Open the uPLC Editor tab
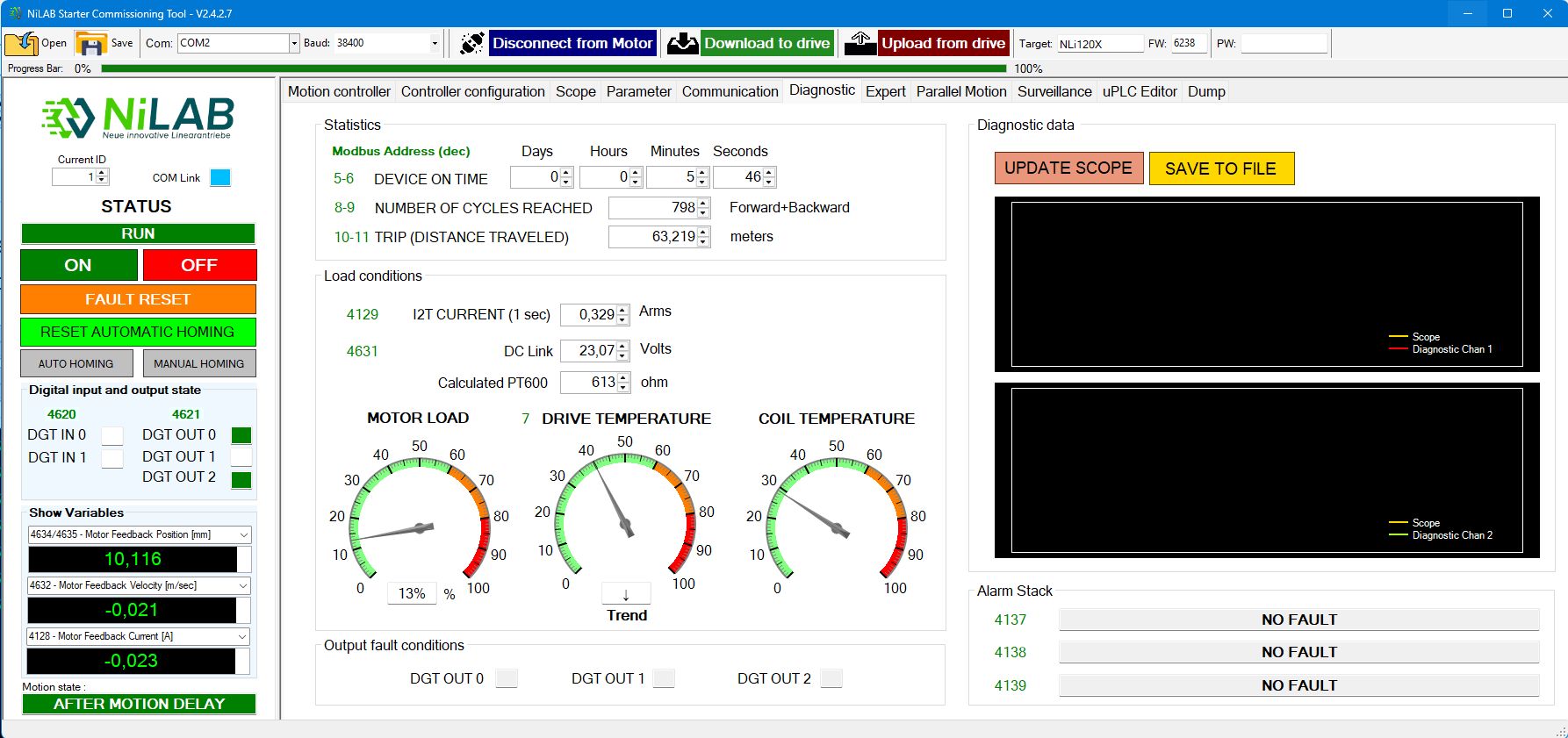Viewport: 1568px width, 738px height. pyautogui.click(x=1139, y=91)
